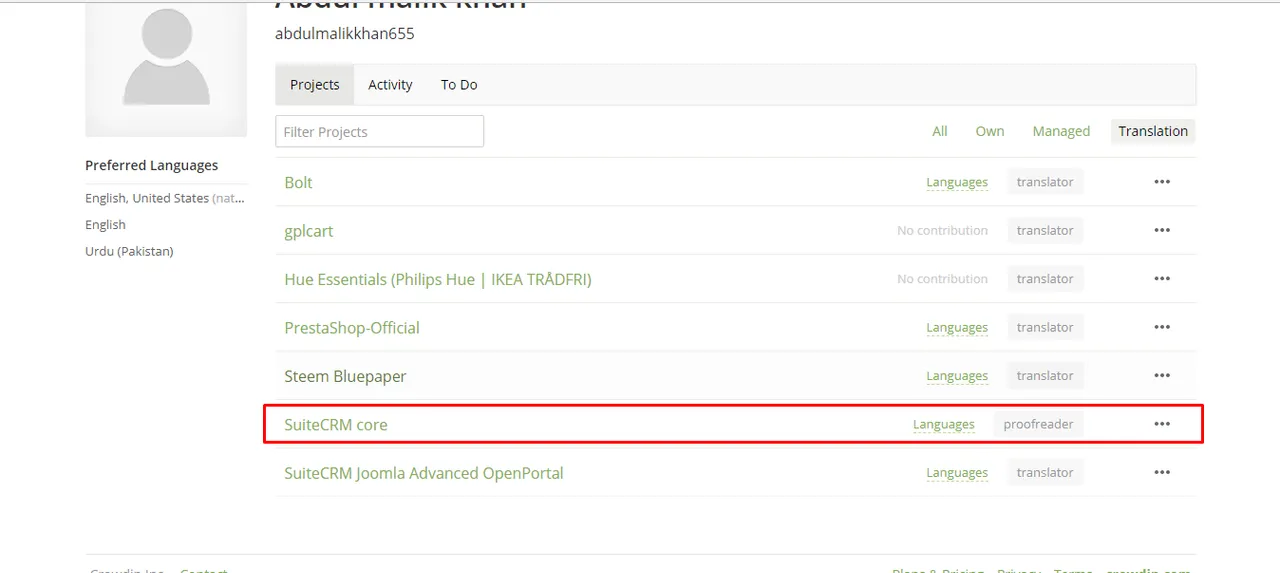Viewport: 1280px width, 573px height.
Task: Click the Preferred Languages heading
Action: [152, 165]
